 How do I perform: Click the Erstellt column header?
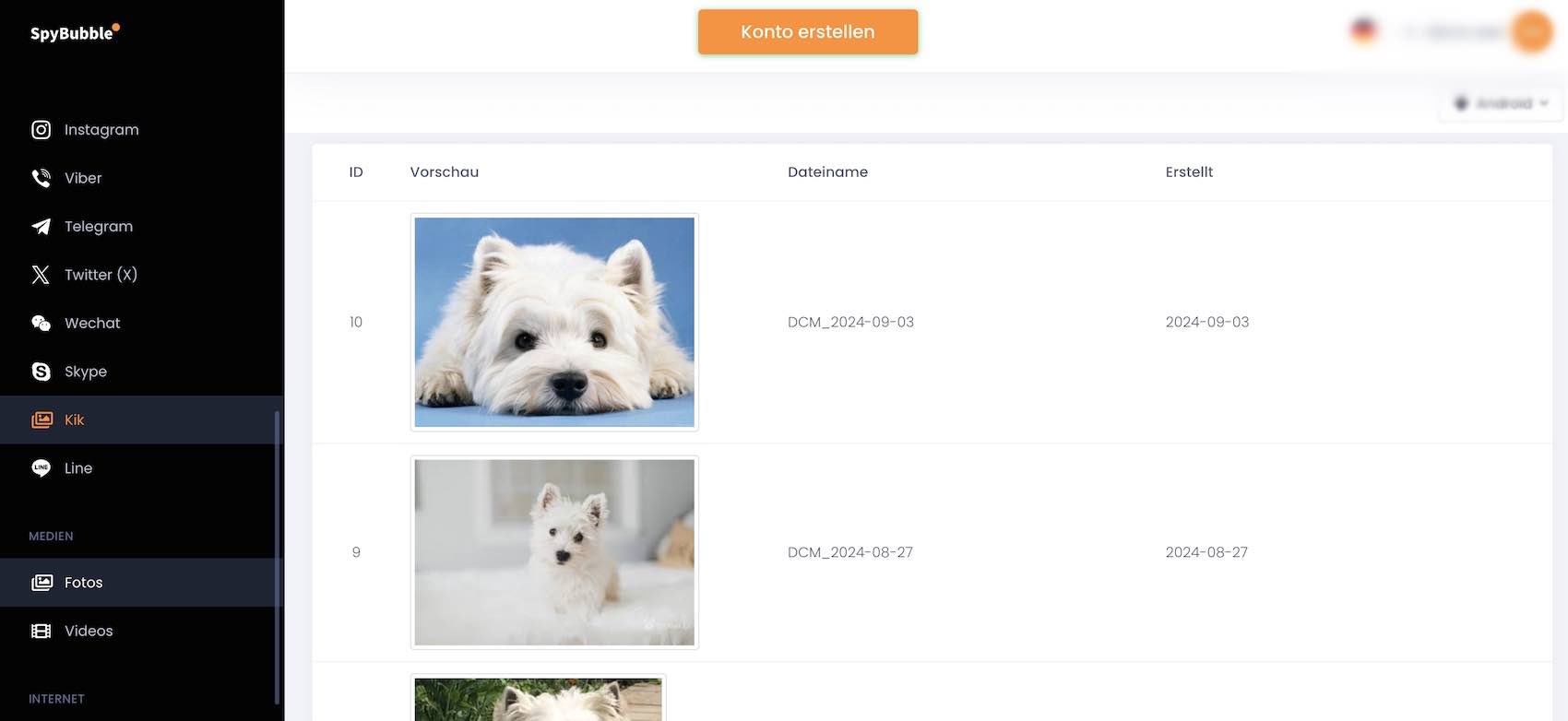pyautogui.click(x=1189, y=172)
